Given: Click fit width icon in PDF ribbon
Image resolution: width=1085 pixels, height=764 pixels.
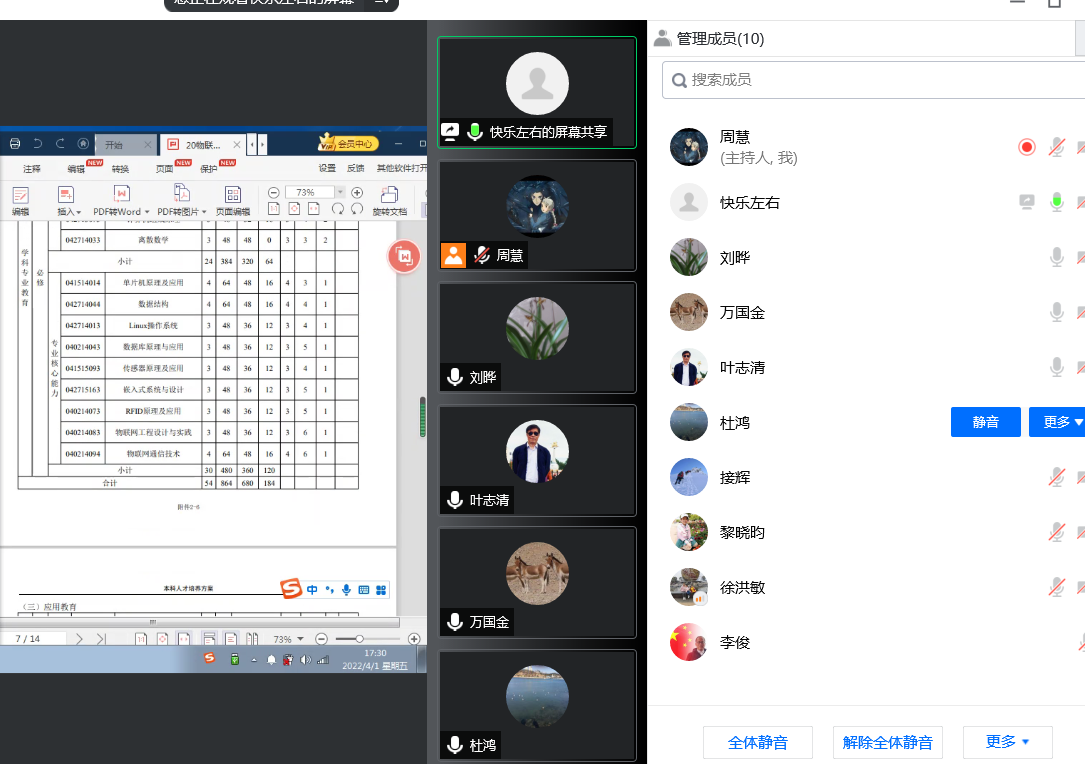Looking at the screenshot, I should point(313,208).
